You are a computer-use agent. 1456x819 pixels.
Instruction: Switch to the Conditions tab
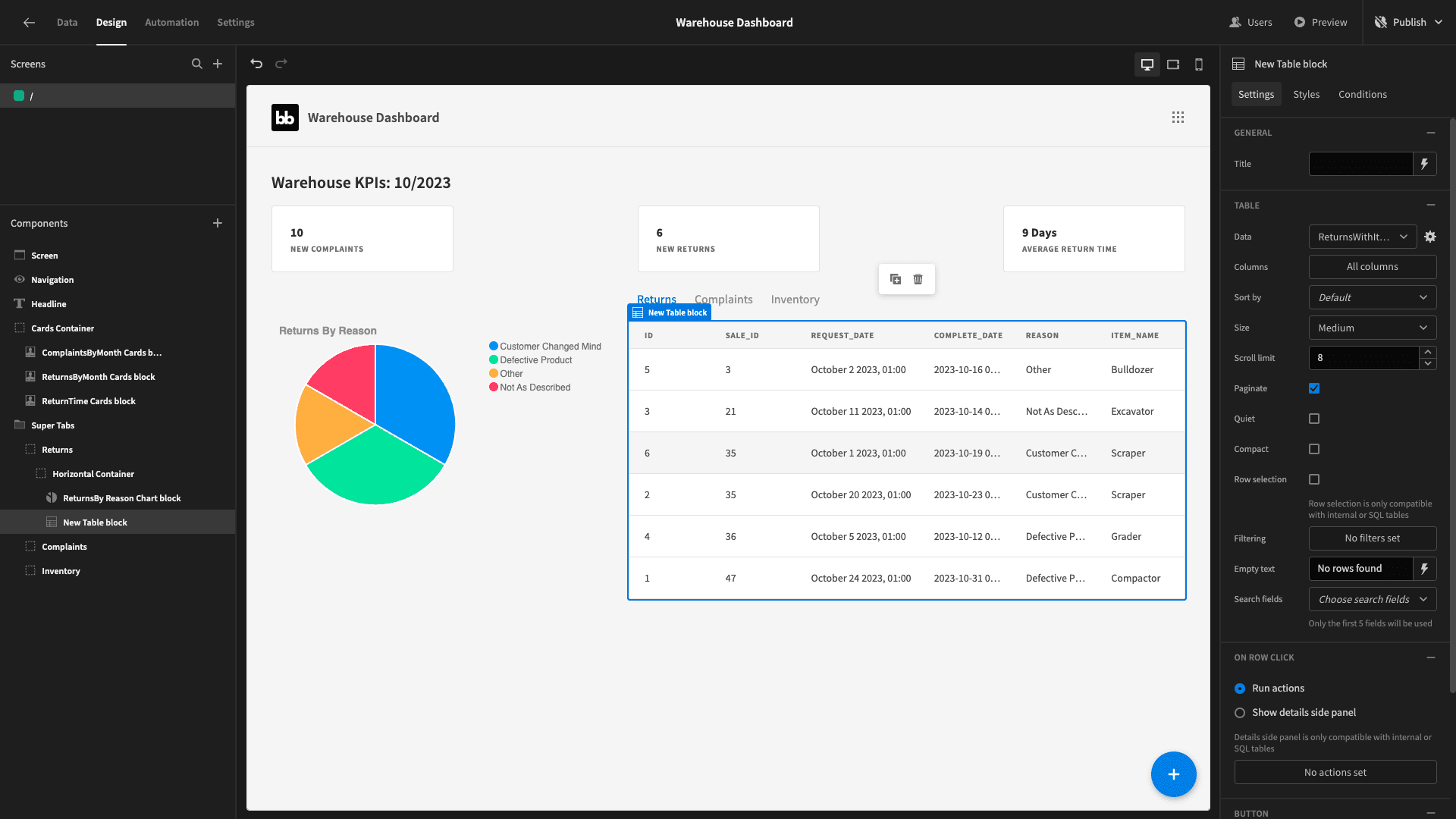1362,94
